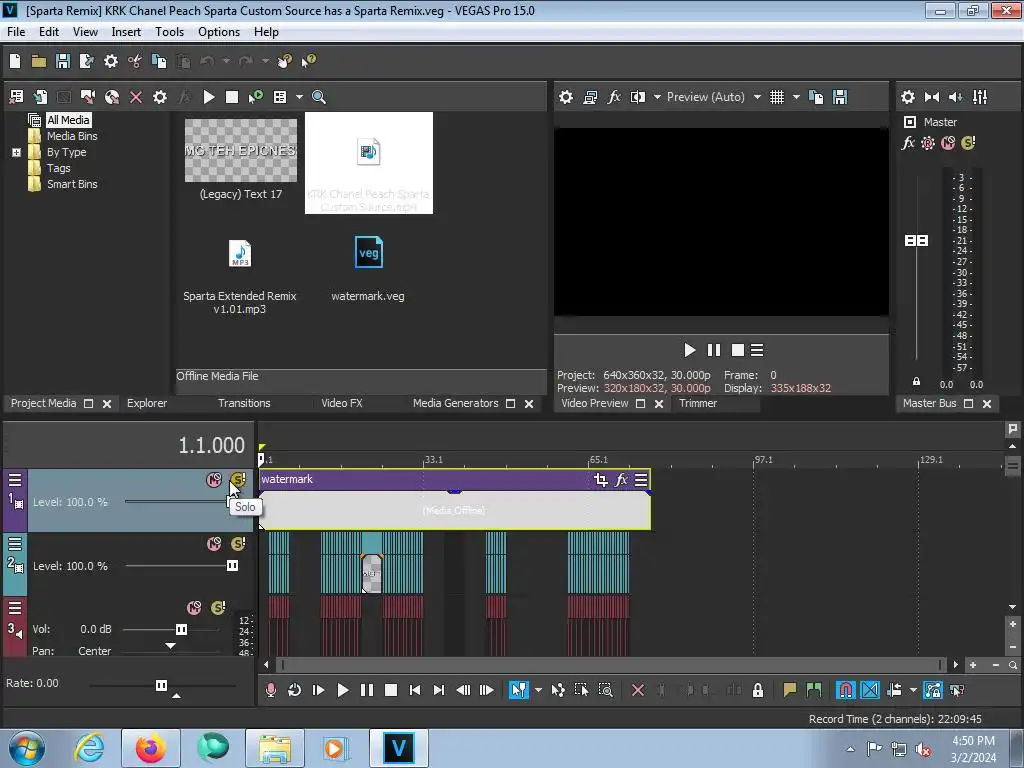Open track 1 hamburger menu
This screenshot has height=768, width=1024.
pyautogui.click(x=14, y=480)
